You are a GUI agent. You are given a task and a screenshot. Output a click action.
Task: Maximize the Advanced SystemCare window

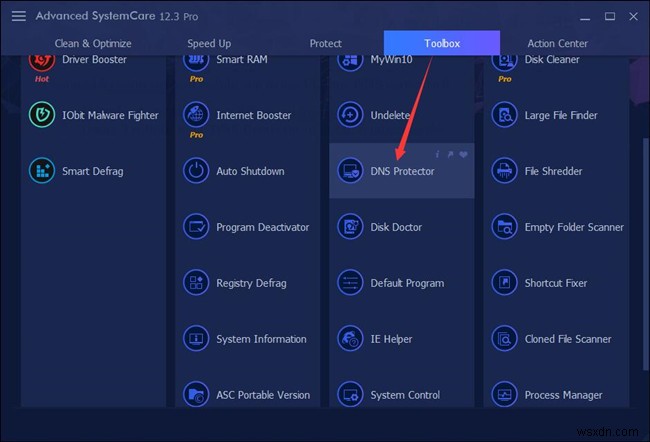609,16
